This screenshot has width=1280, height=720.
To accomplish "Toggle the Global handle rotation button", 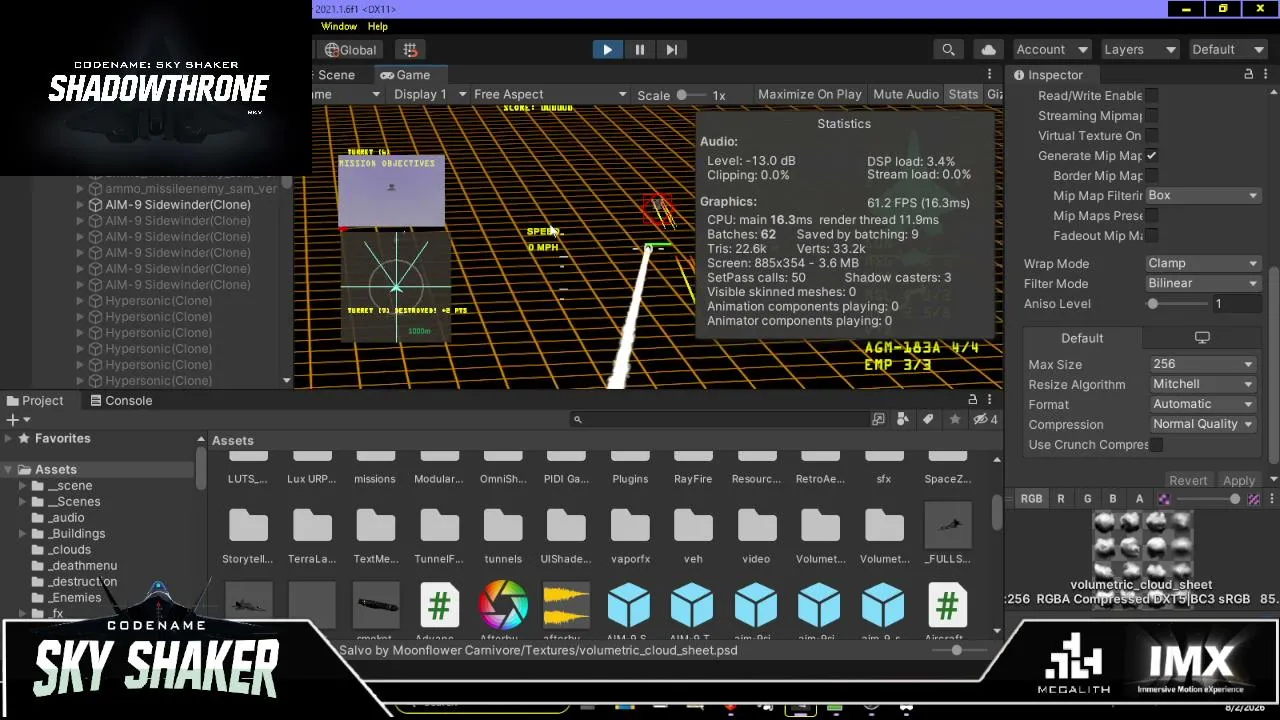I will (351, 49).
